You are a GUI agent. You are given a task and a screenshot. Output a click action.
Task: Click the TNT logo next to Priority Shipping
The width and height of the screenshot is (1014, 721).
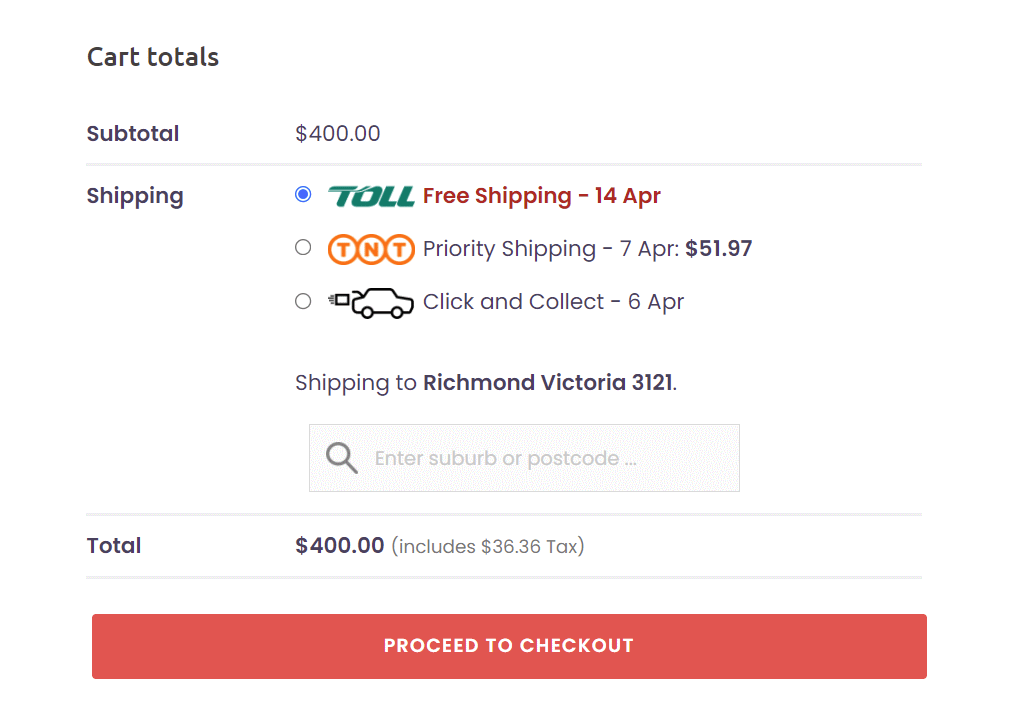371,249
